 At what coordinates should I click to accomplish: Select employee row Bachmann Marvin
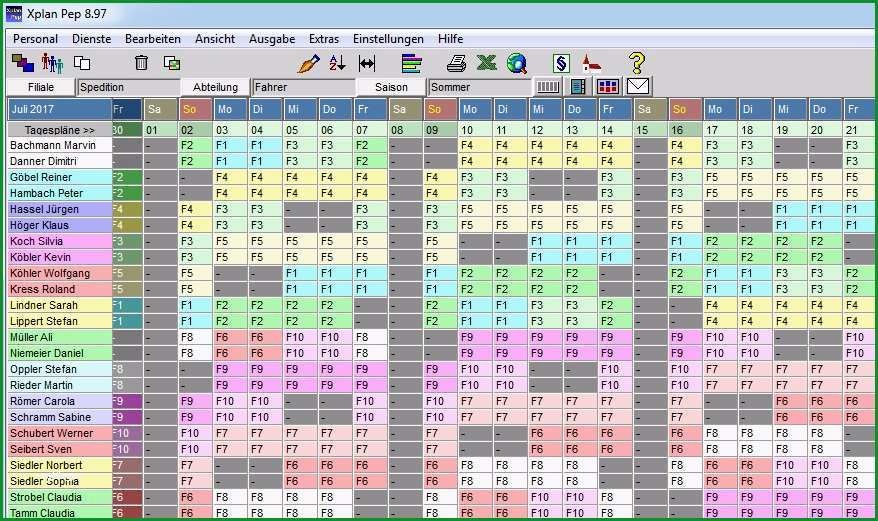pos(59,145)
